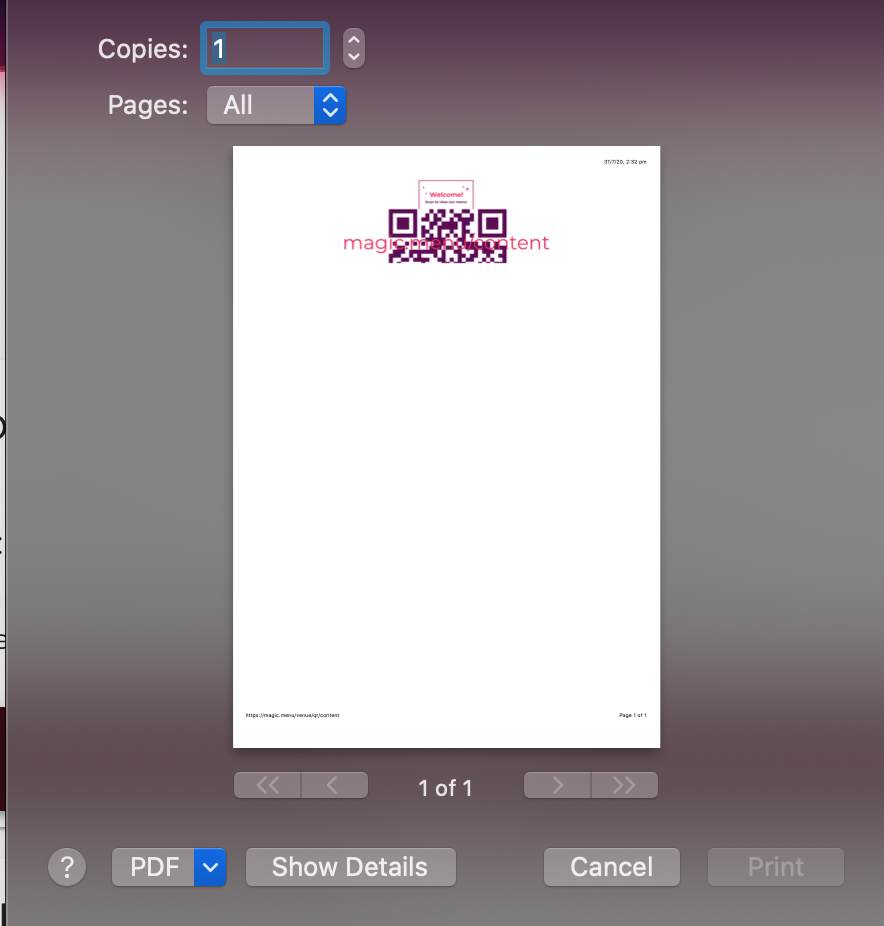Advance one page with the right arrow
Image resolution: width=884 pixels, height=926 pixels.
coord(557,785)
